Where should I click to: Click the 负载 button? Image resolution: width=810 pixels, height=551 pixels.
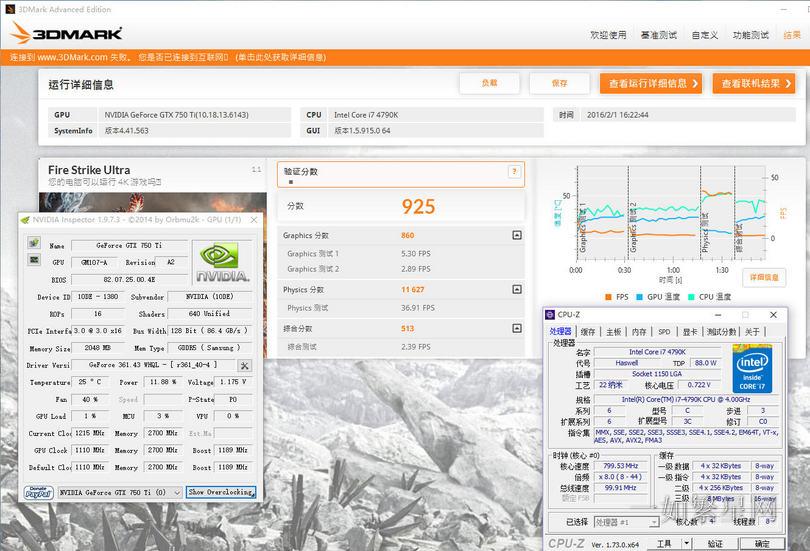pos(489,83)
